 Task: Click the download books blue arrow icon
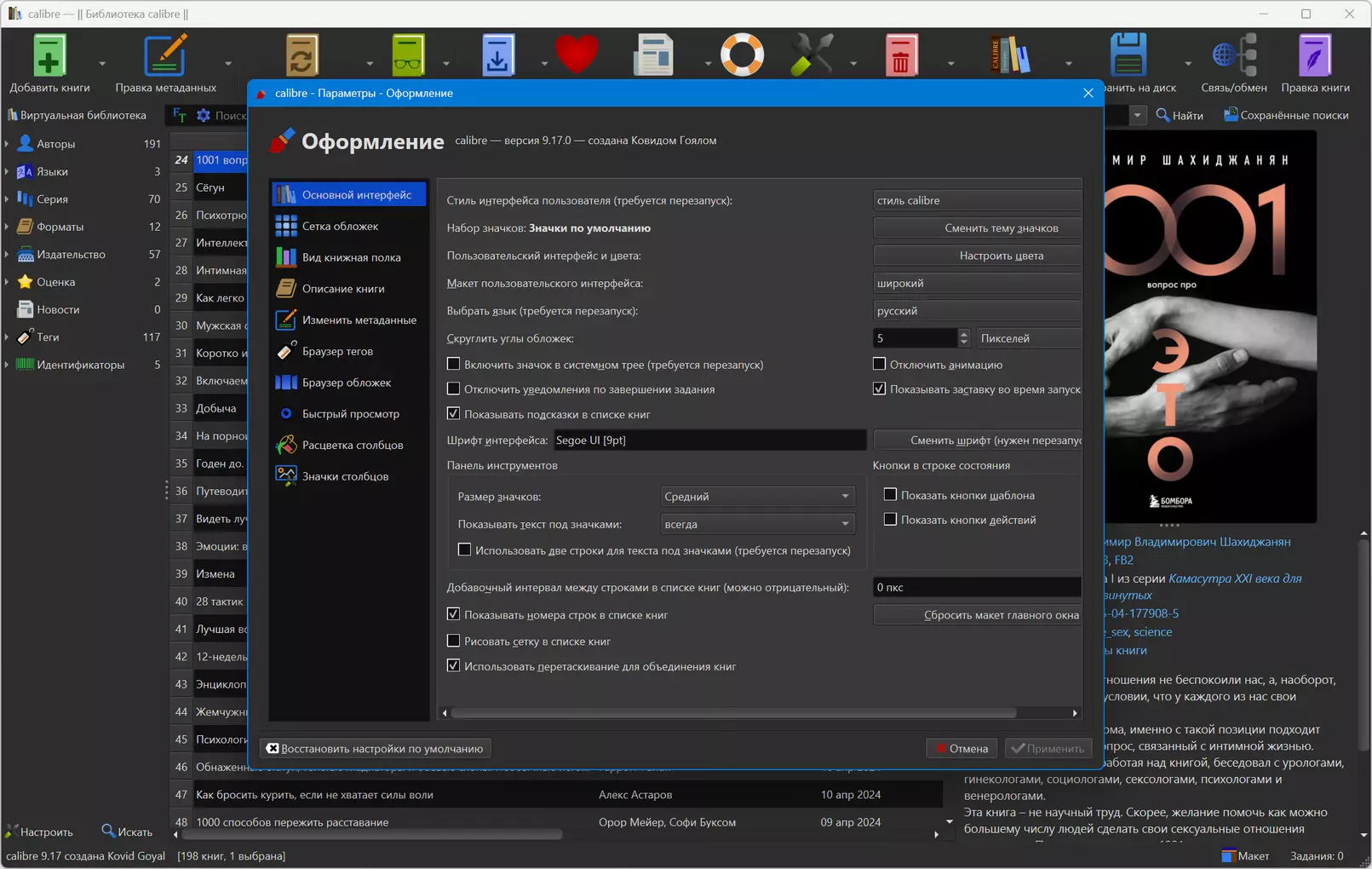pos(497,55)
